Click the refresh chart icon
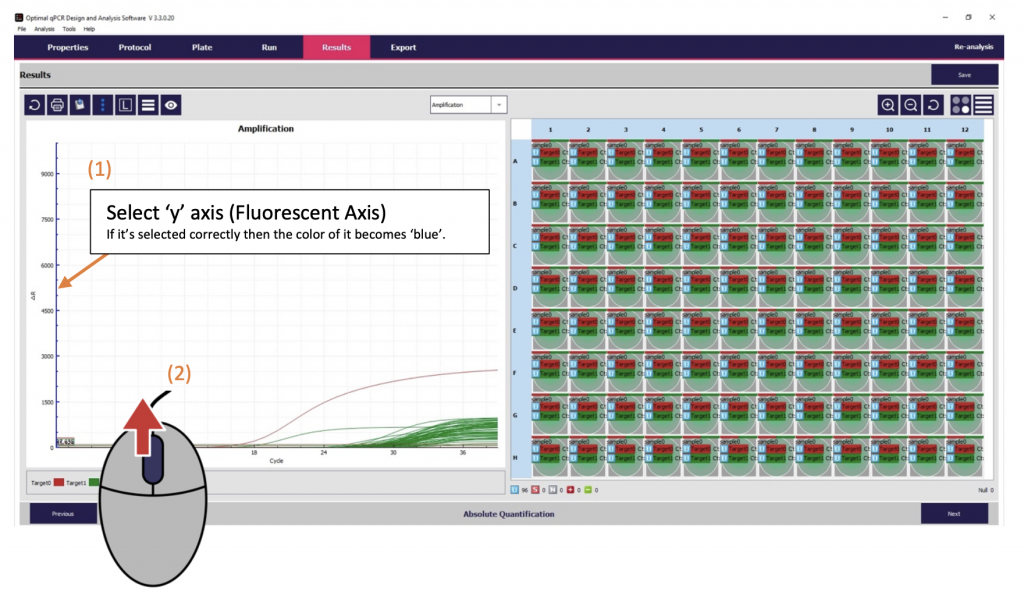The width and height of the screenshot is (1024, 616). pos(35,104)
